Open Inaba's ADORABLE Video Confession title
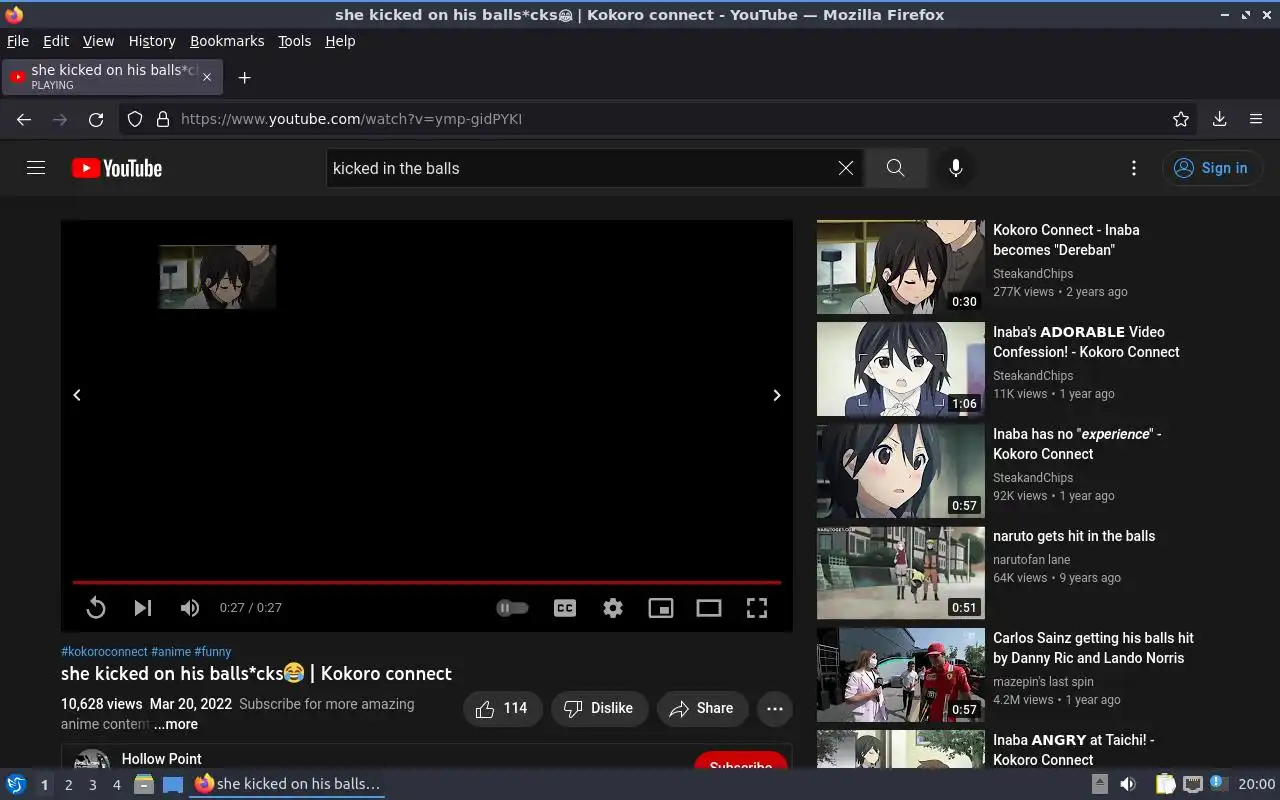1280x800 pixels. (1086, 342)
